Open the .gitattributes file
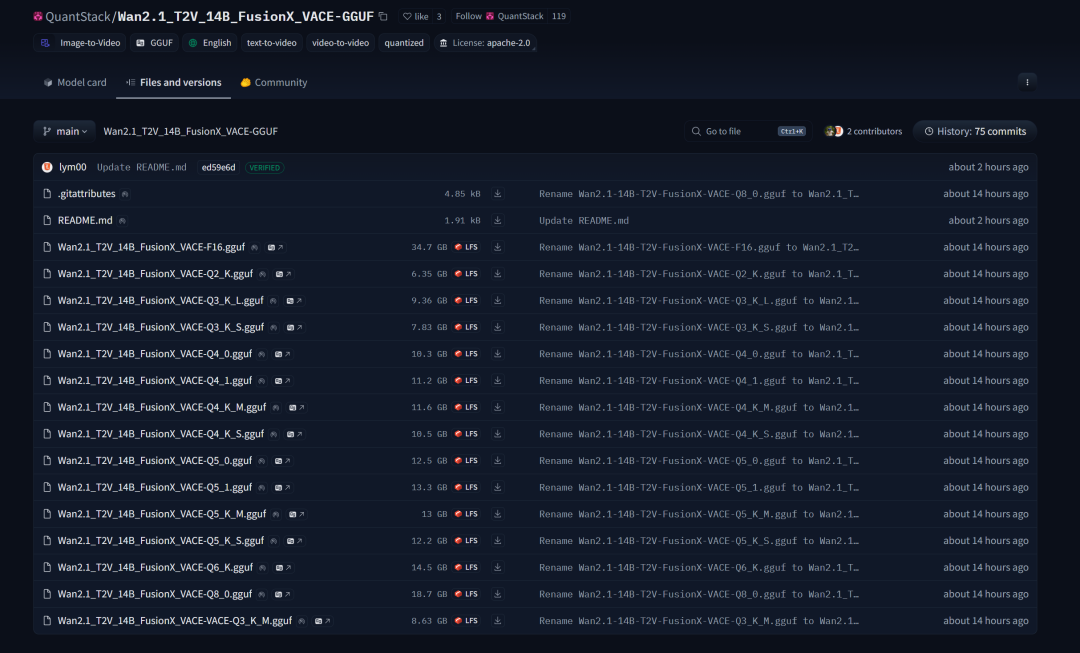 pyautogui.click(x=87, y=194)
